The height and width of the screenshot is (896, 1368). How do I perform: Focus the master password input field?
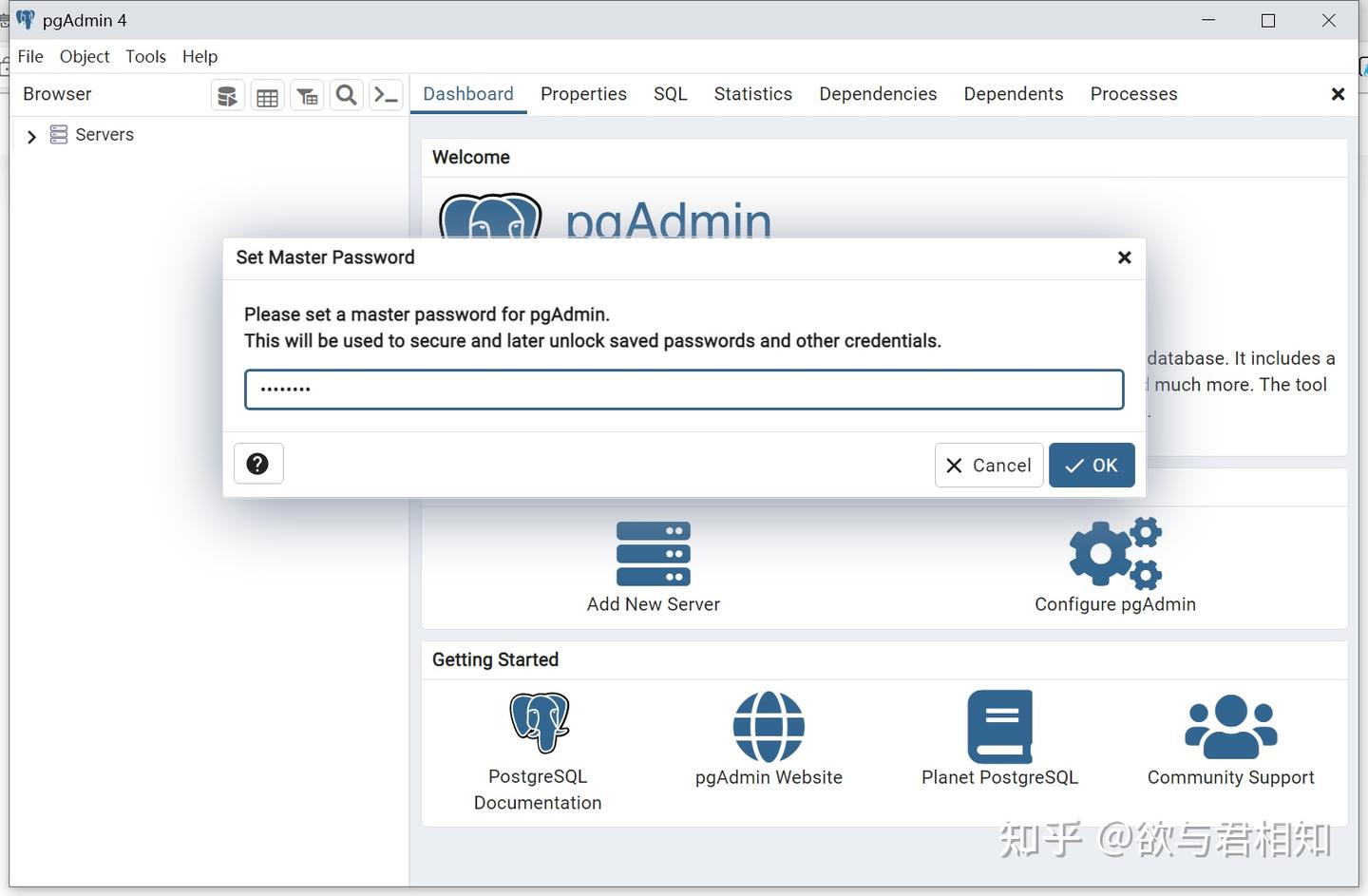pyautogui.click(x=684, y=390)
